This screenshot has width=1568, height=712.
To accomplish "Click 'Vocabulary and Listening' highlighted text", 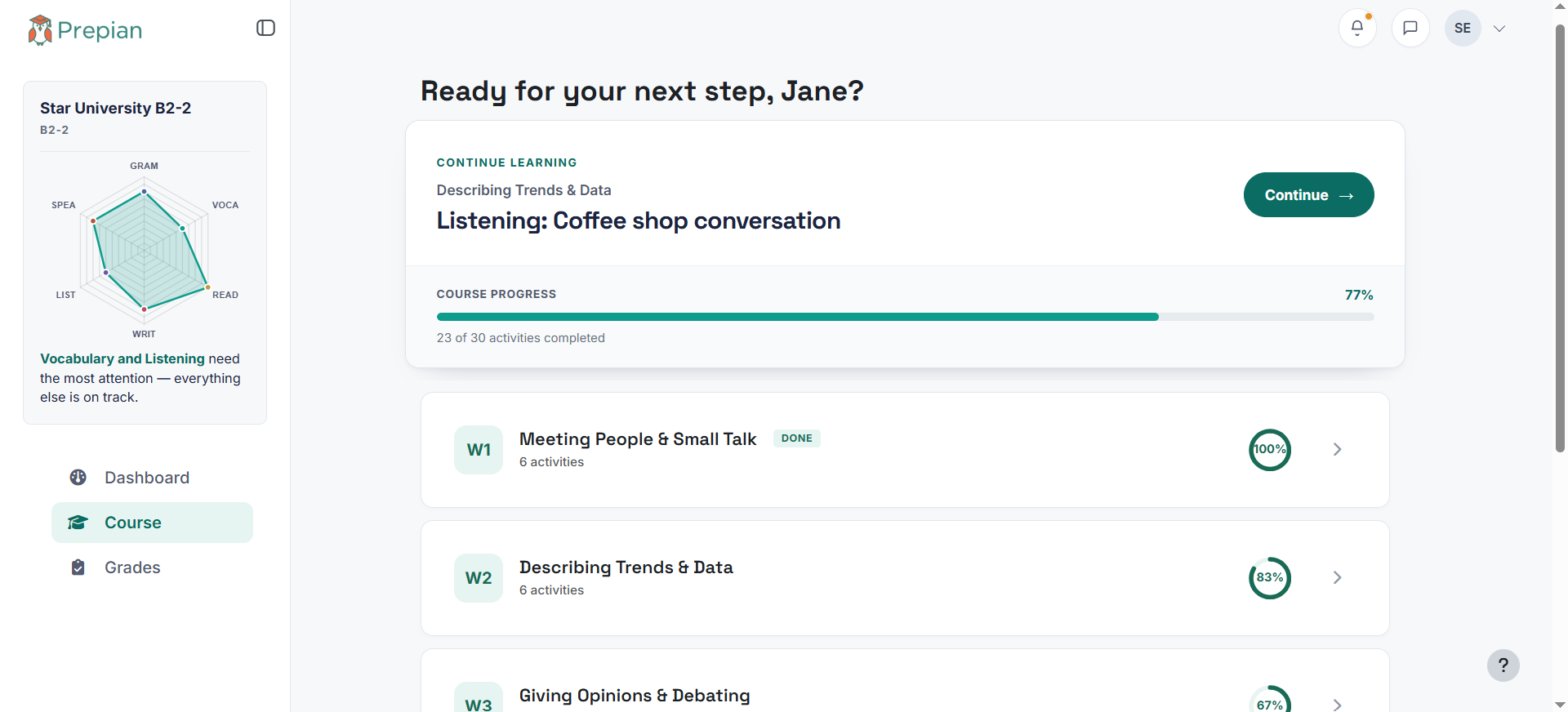I will click(x=122, y=358).
